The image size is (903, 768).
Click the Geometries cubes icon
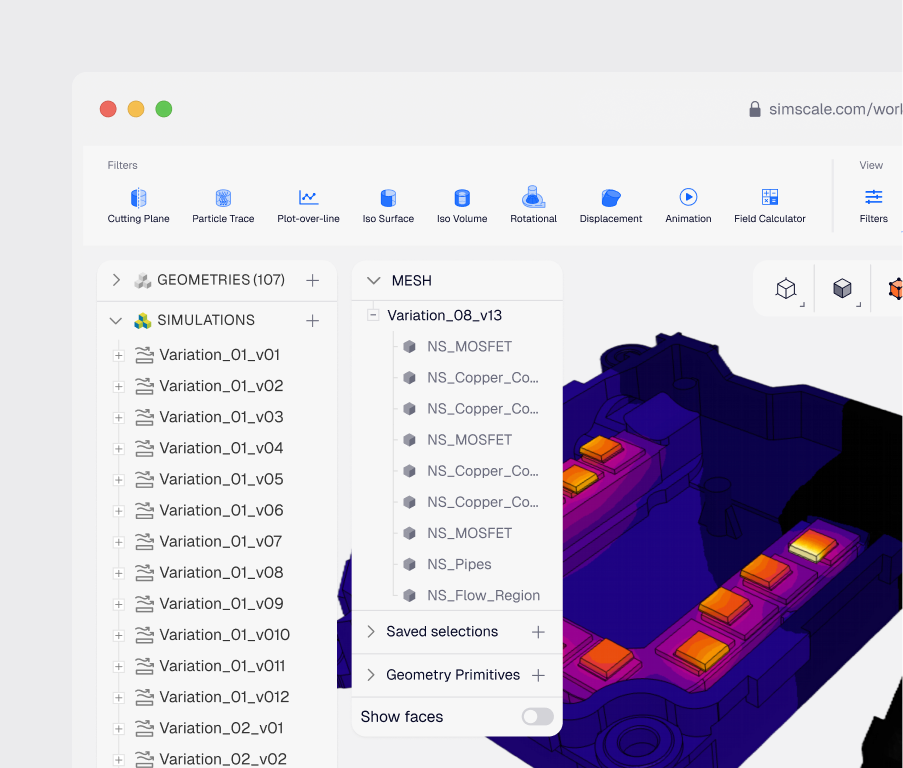(143, 280)
